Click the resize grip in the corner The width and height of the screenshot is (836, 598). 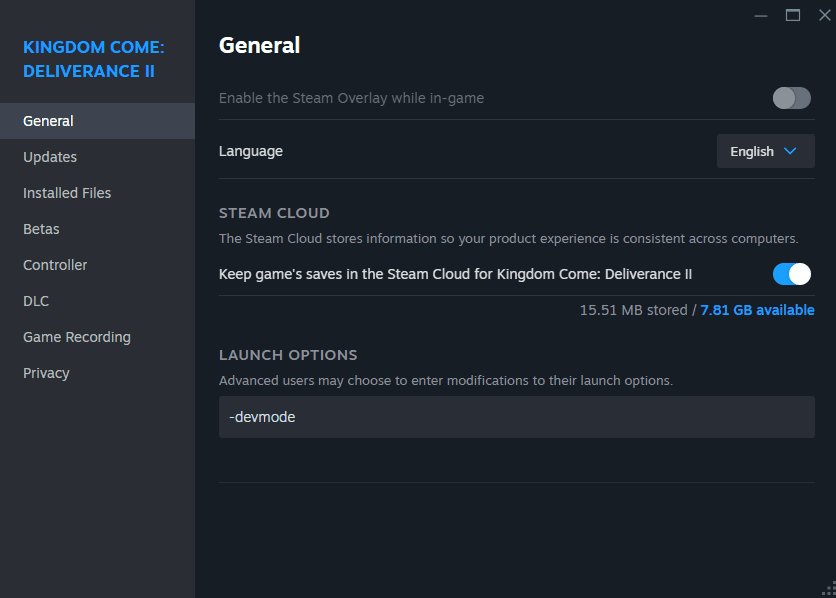[x=827, y=589]
